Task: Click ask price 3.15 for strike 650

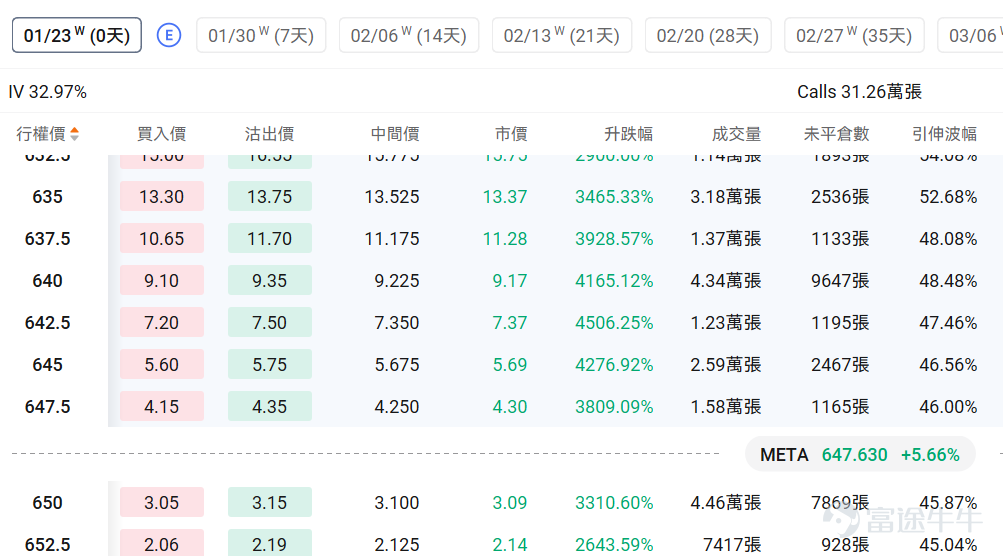Action: pos(270,502)
